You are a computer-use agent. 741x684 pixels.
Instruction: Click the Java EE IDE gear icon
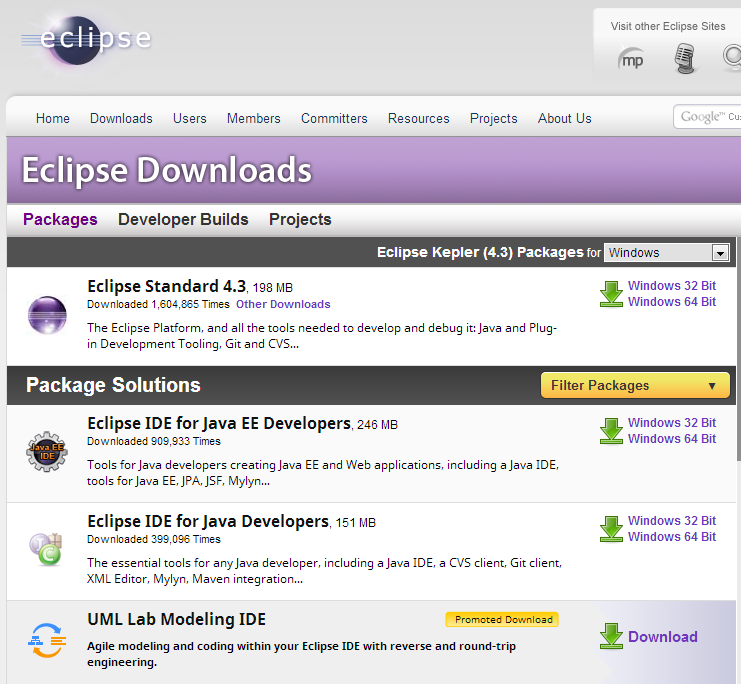pos(47,451)
